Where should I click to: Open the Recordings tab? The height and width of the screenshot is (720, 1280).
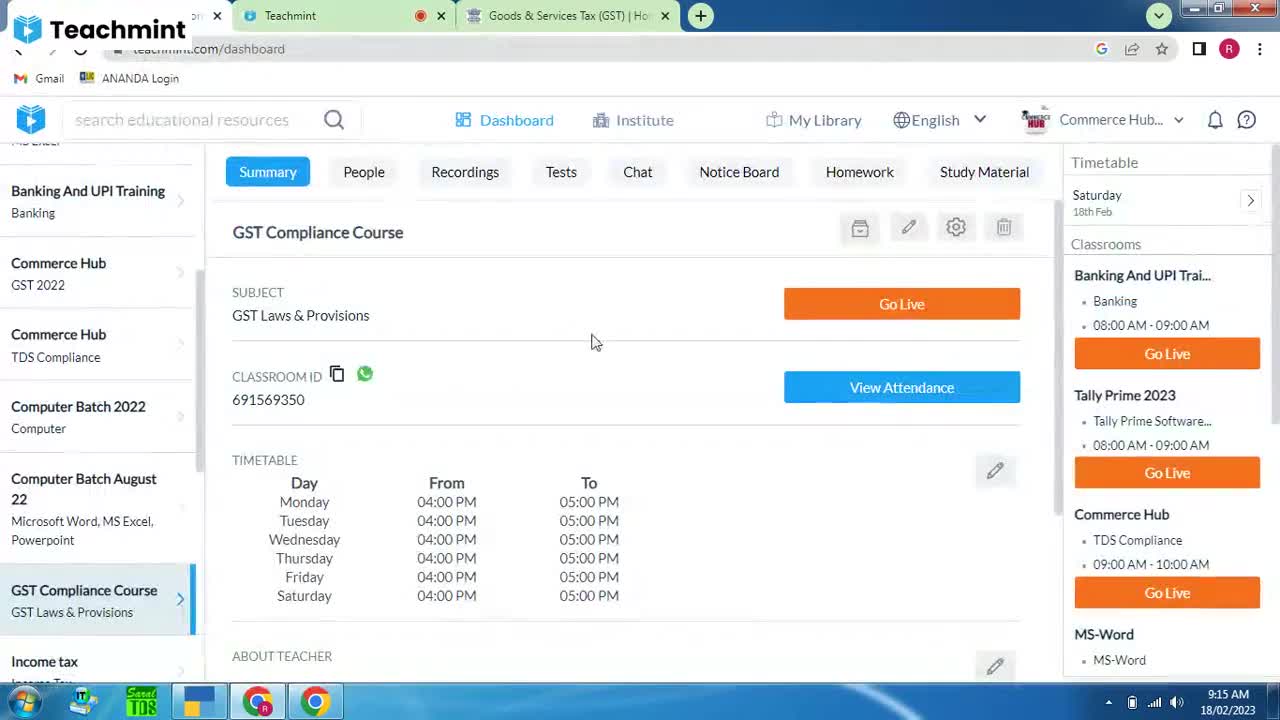click(x=465, y=172)
